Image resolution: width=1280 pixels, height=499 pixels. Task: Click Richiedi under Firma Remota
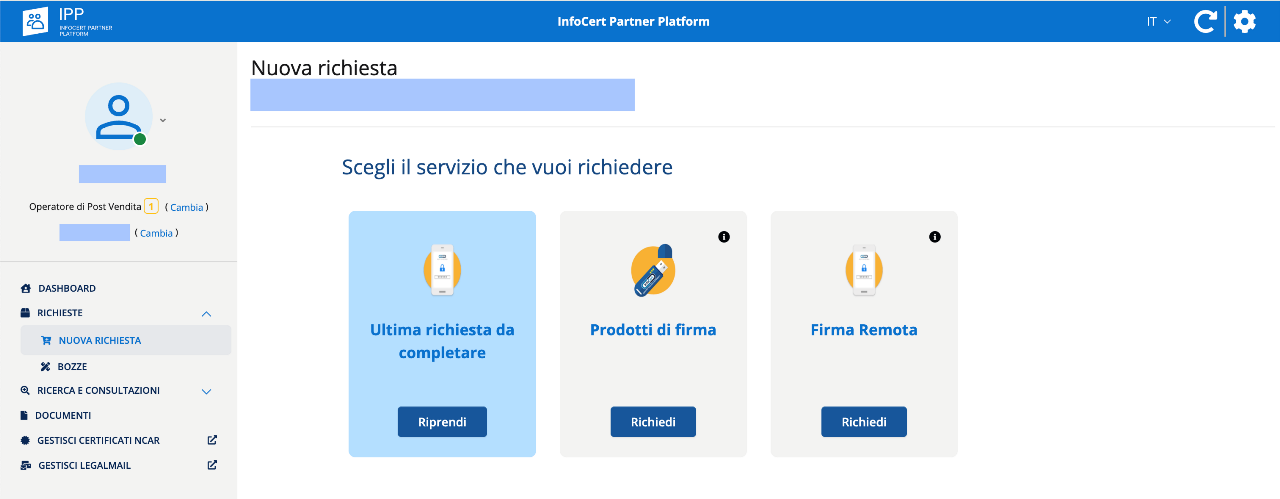point(864,422)
